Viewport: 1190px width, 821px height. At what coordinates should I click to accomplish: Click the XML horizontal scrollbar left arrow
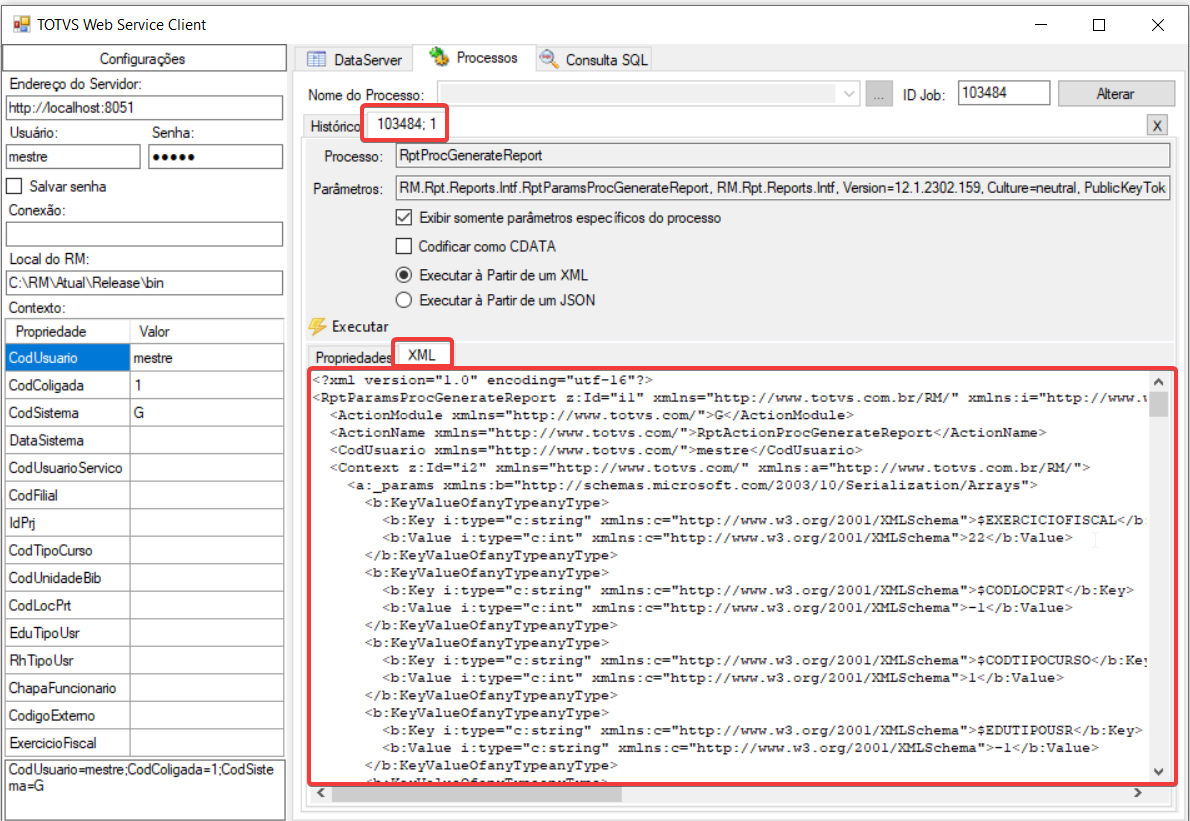click(x=320, y=793)
